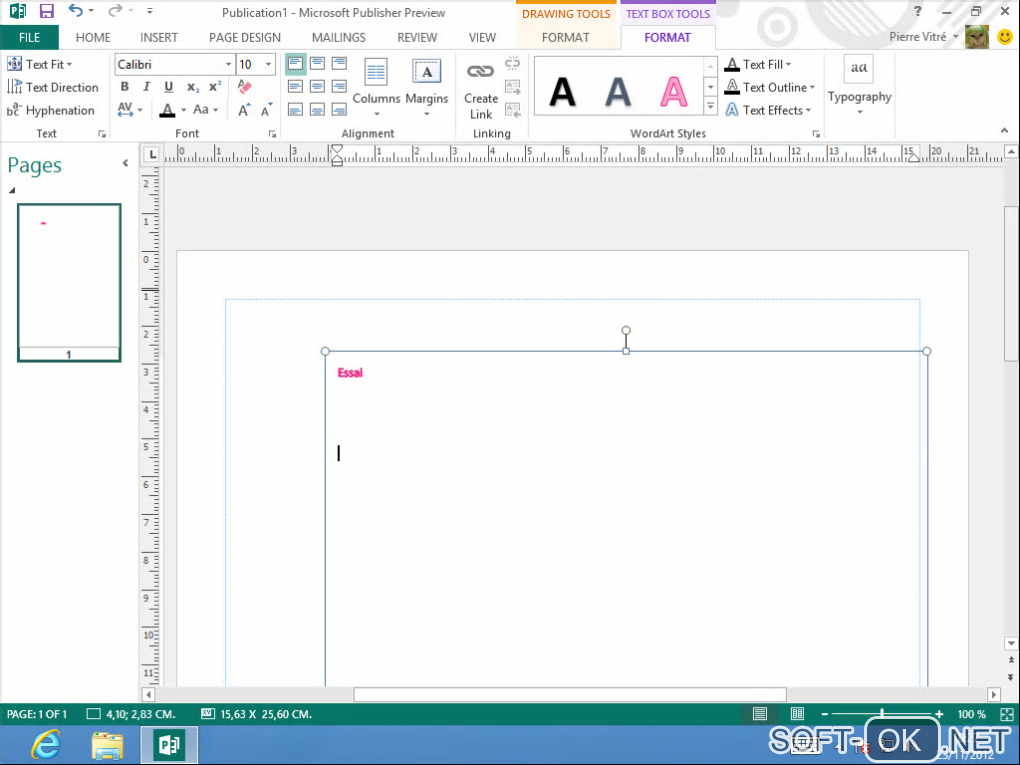Open the FILE tab
Viewport: 1020px width, 765px height.
tap(29, 38)
